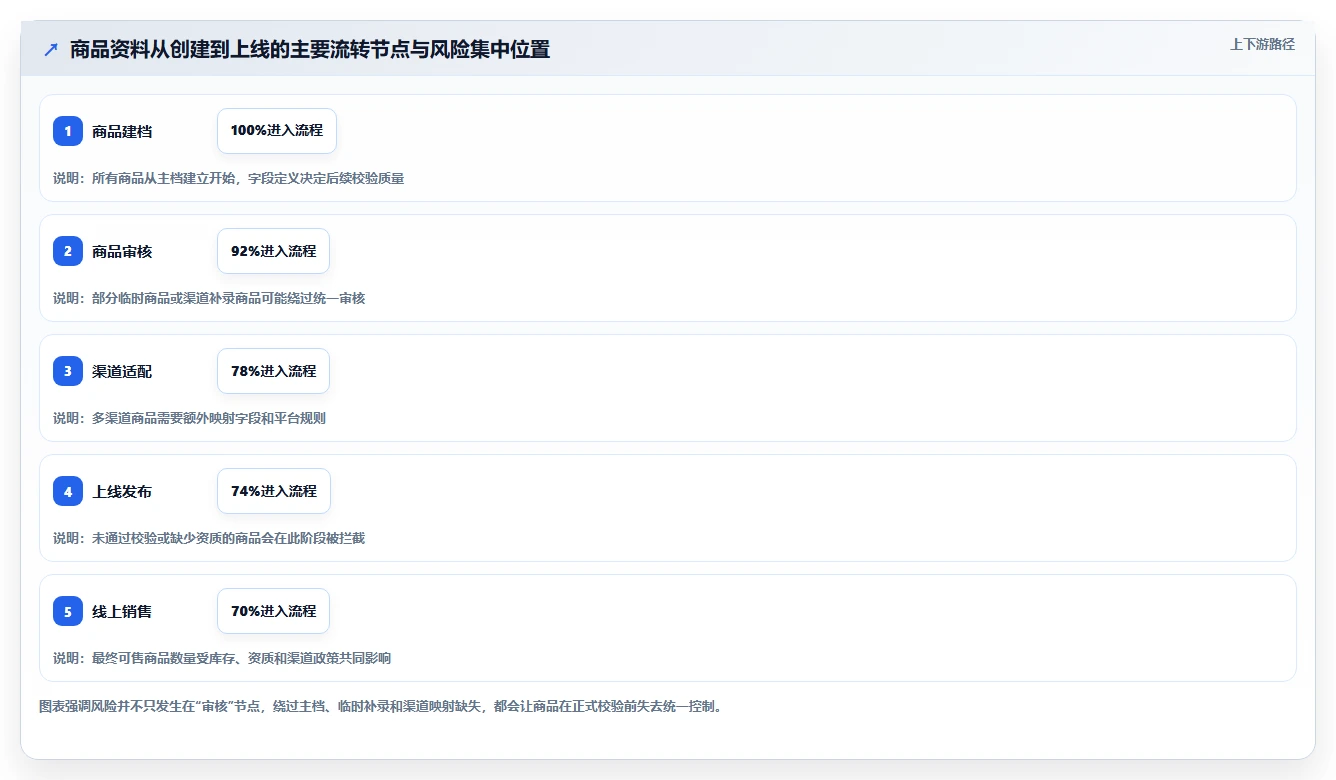
Task: Select the 上线发布 step name
Action: point(122,491)
